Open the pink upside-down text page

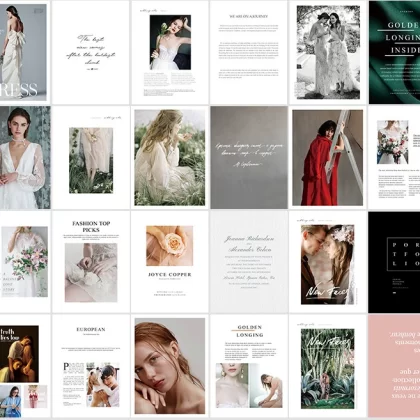click(x=394, y=366)
